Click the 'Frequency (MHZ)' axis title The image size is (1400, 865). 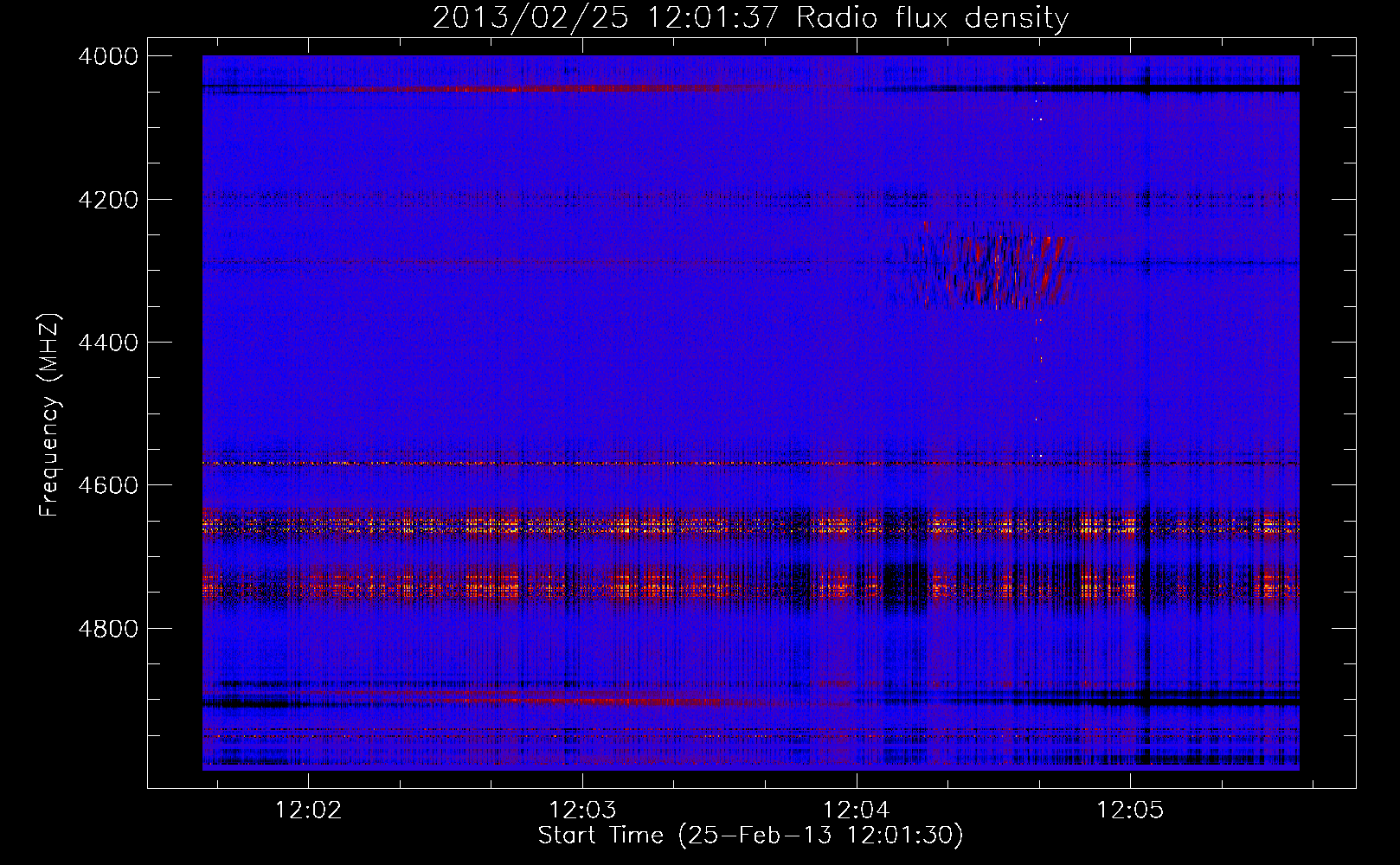(x=49, y=414)
